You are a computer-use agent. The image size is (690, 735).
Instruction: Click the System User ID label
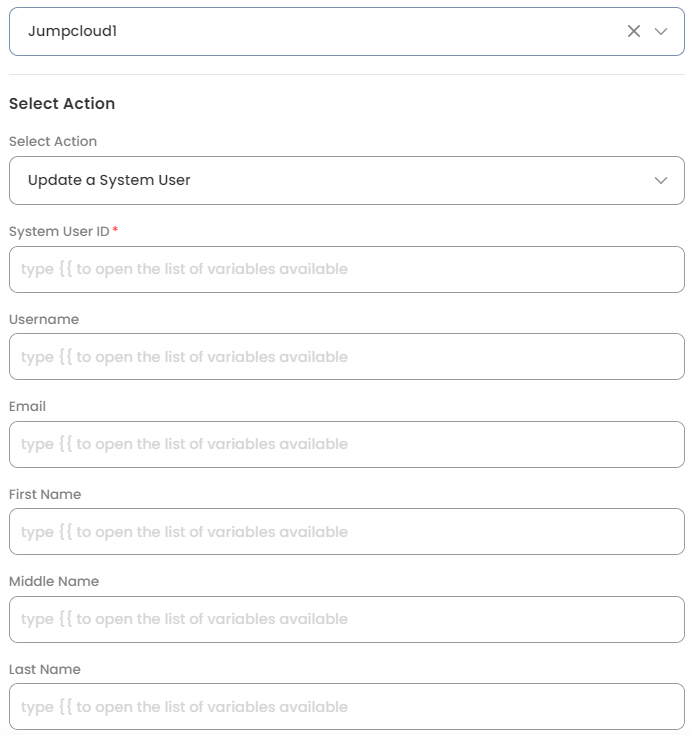pos(59,232)
